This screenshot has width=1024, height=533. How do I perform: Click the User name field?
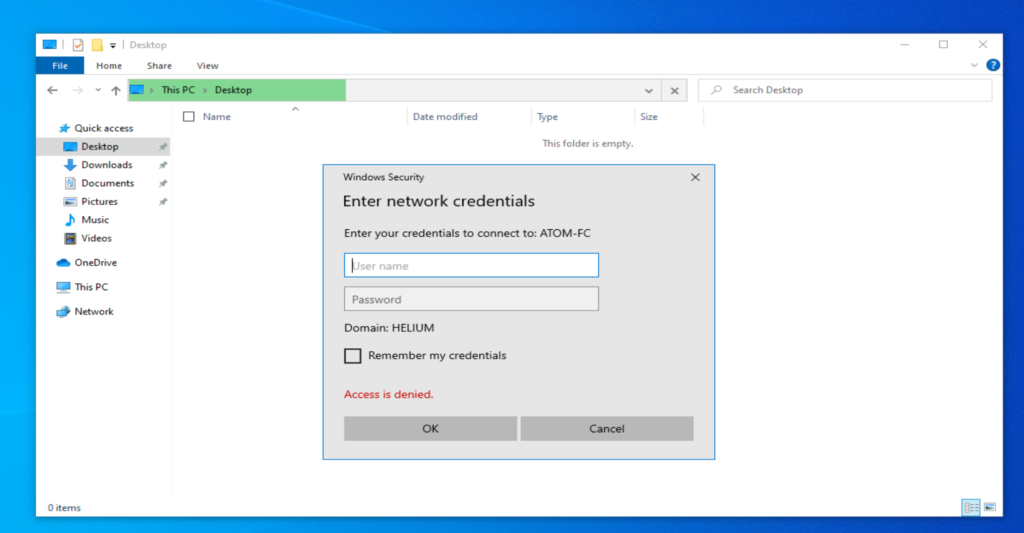coord(471,265)
